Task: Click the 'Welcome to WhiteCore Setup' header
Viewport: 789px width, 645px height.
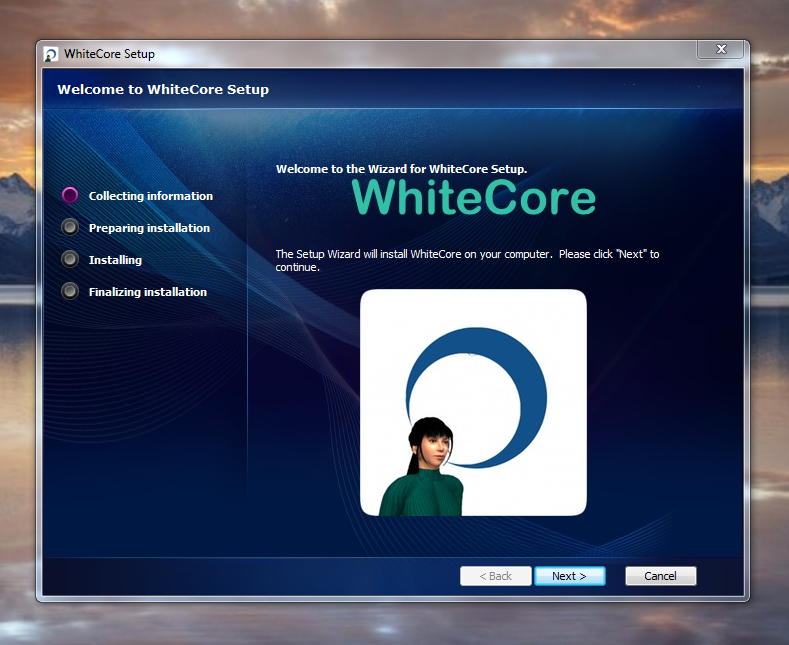Action: pos(163,90)
